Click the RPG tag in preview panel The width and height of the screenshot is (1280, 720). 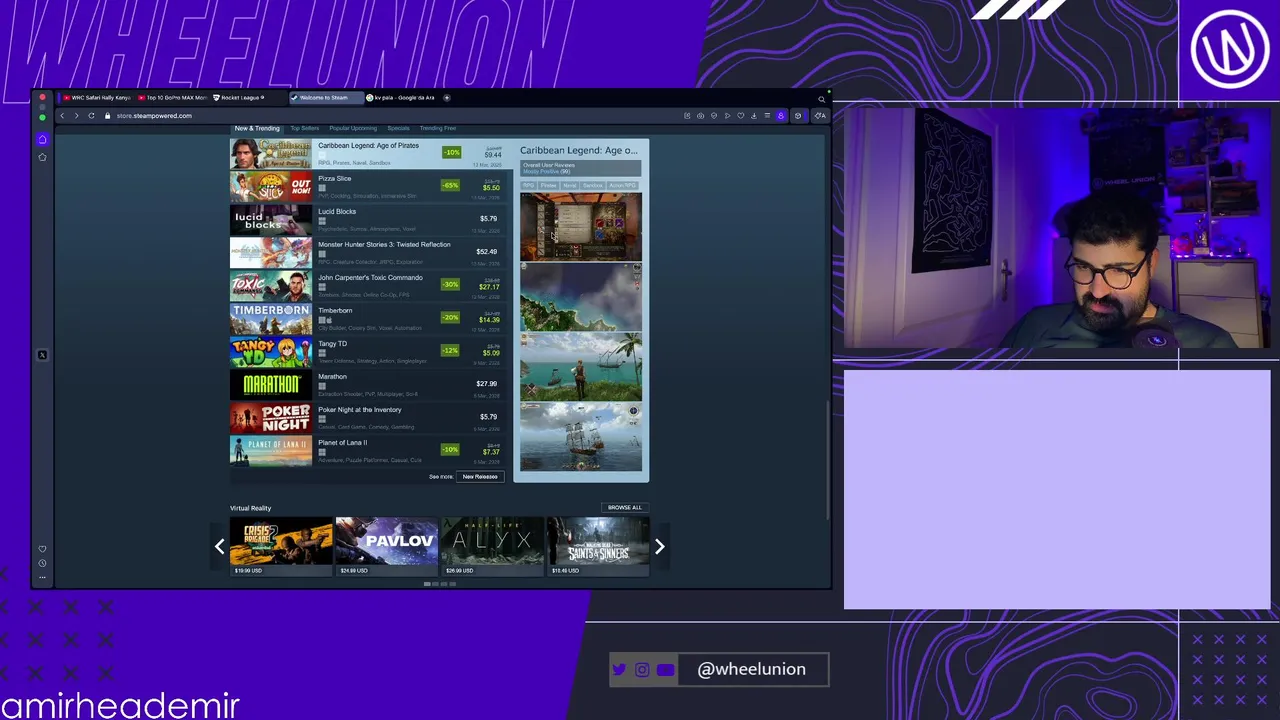tap(528, 185)
